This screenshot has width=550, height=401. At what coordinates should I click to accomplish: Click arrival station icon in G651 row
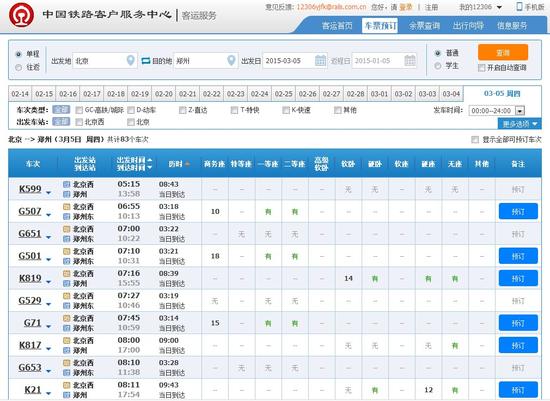pyautogui.click(x=67, y=239)
